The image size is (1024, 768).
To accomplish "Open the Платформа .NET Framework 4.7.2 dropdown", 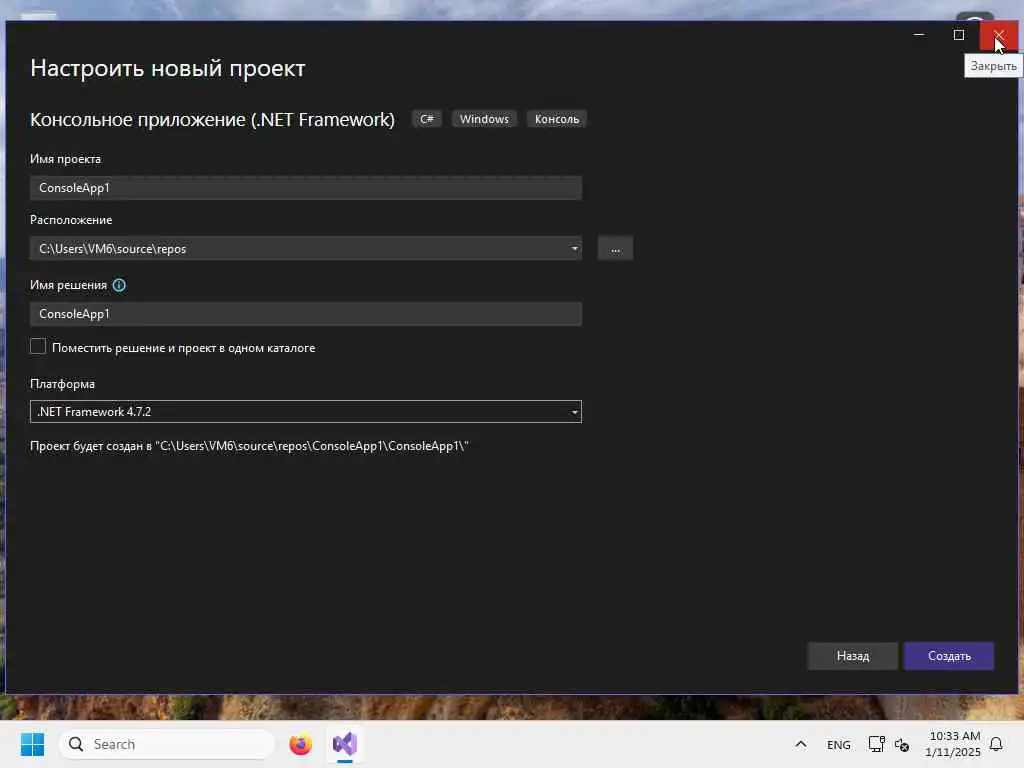I will tap(306, 411).
